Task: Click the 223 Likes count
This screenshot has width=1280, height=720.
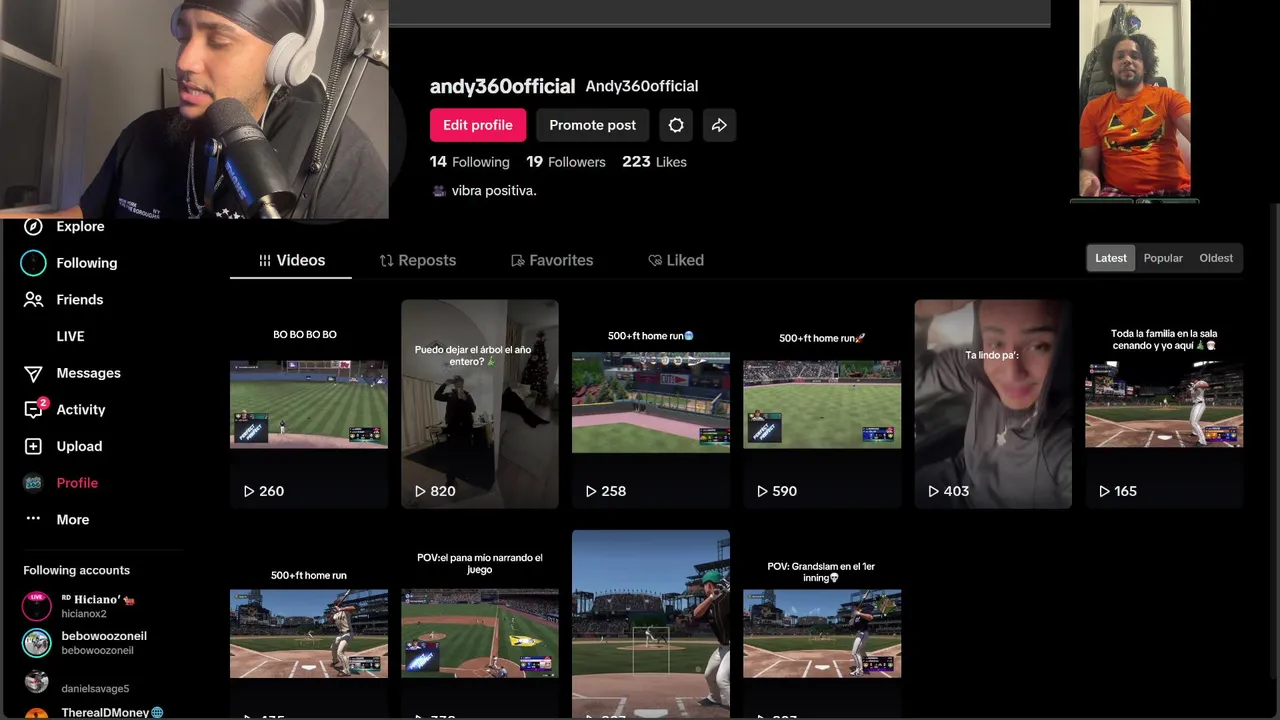Action: click(654, 162)
